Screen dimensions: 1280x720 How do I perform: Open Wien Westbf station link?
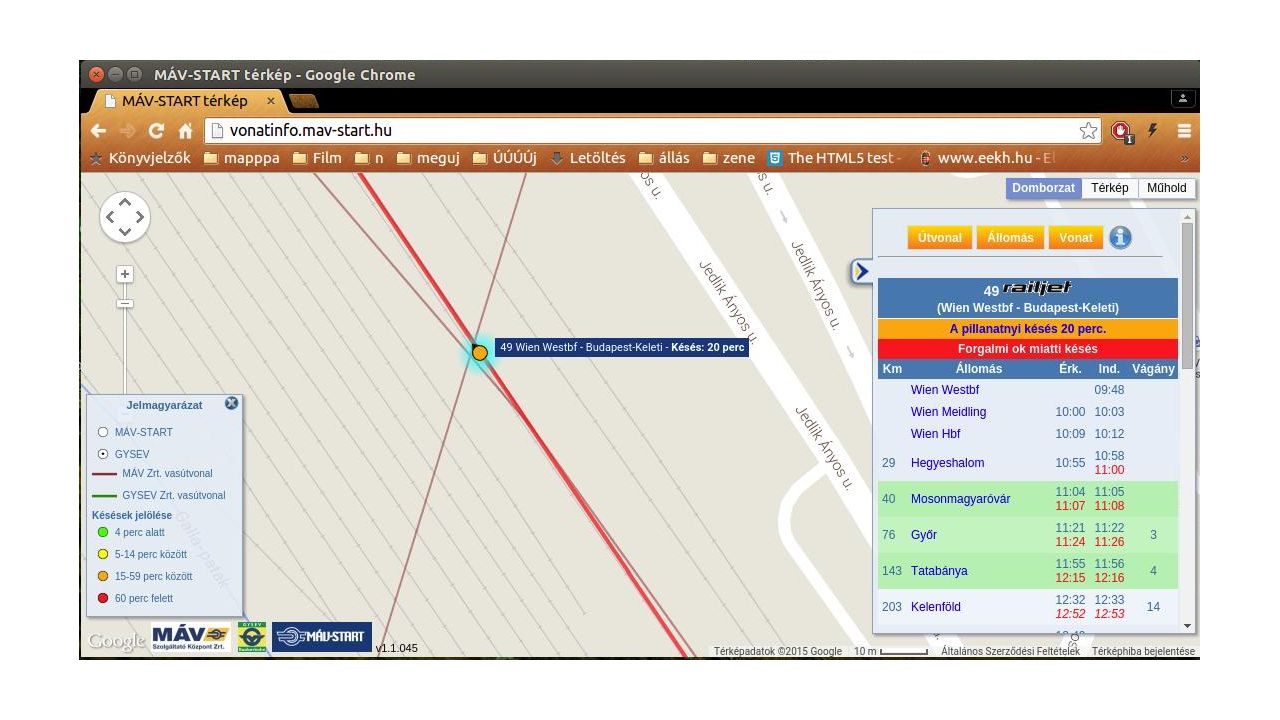[x=945, y=390]
